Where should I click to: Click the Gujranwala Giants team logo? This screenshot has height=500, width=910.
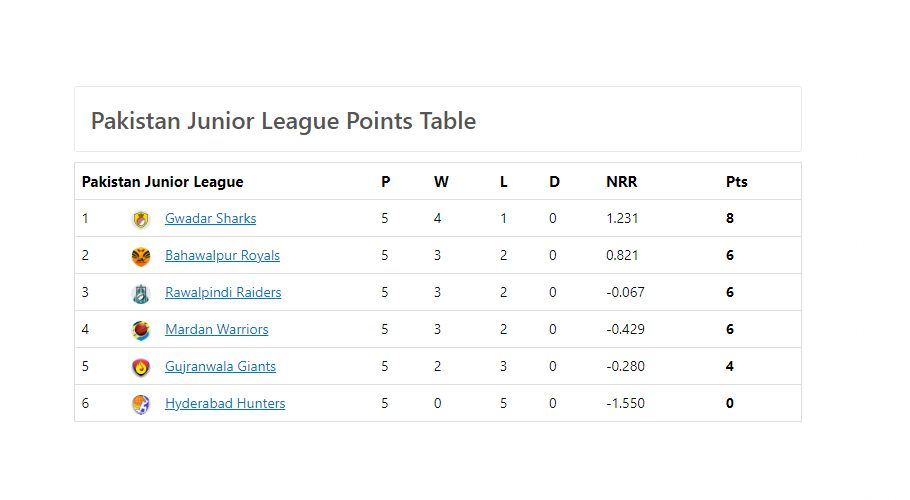pyautogui.click(x=140, y=367)
